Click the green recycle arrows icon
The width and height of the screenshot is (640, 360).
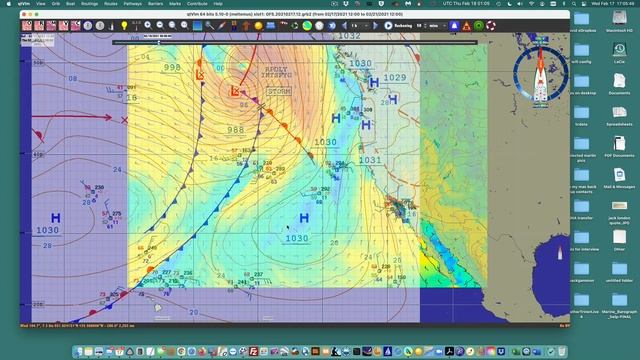pos(295,26)
